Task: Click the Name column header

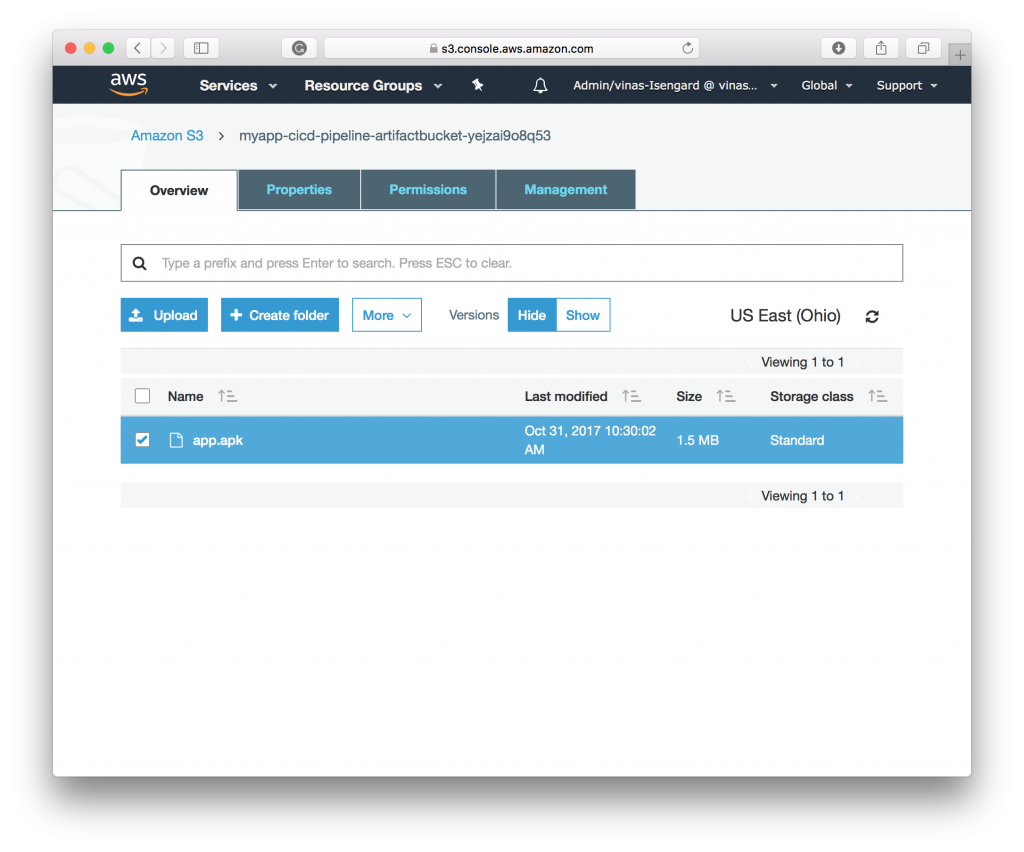Action: (185, 396)
